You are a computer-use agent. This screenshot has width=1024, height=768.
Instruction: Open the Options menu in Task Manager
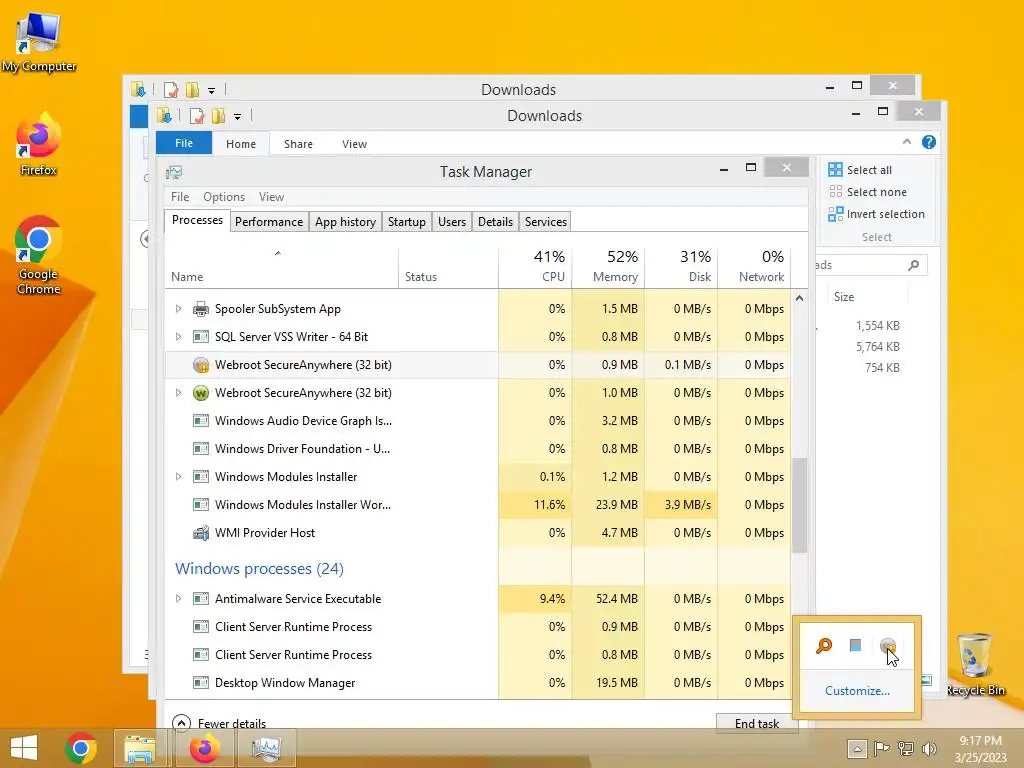pos(224,197)
